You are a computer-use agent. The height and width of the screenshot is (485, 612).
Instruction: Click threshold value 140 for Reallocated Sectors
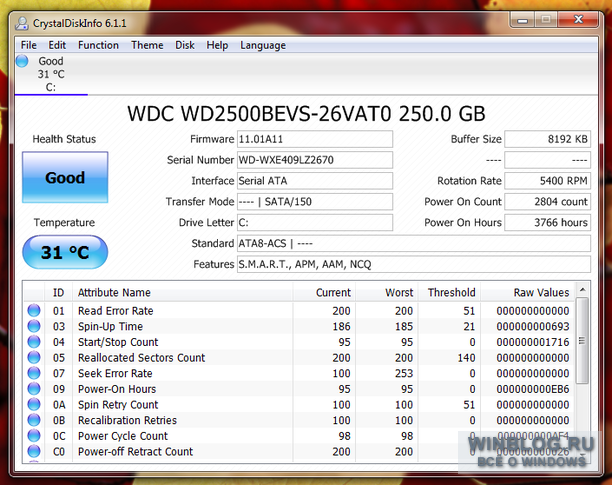point(466,357)
